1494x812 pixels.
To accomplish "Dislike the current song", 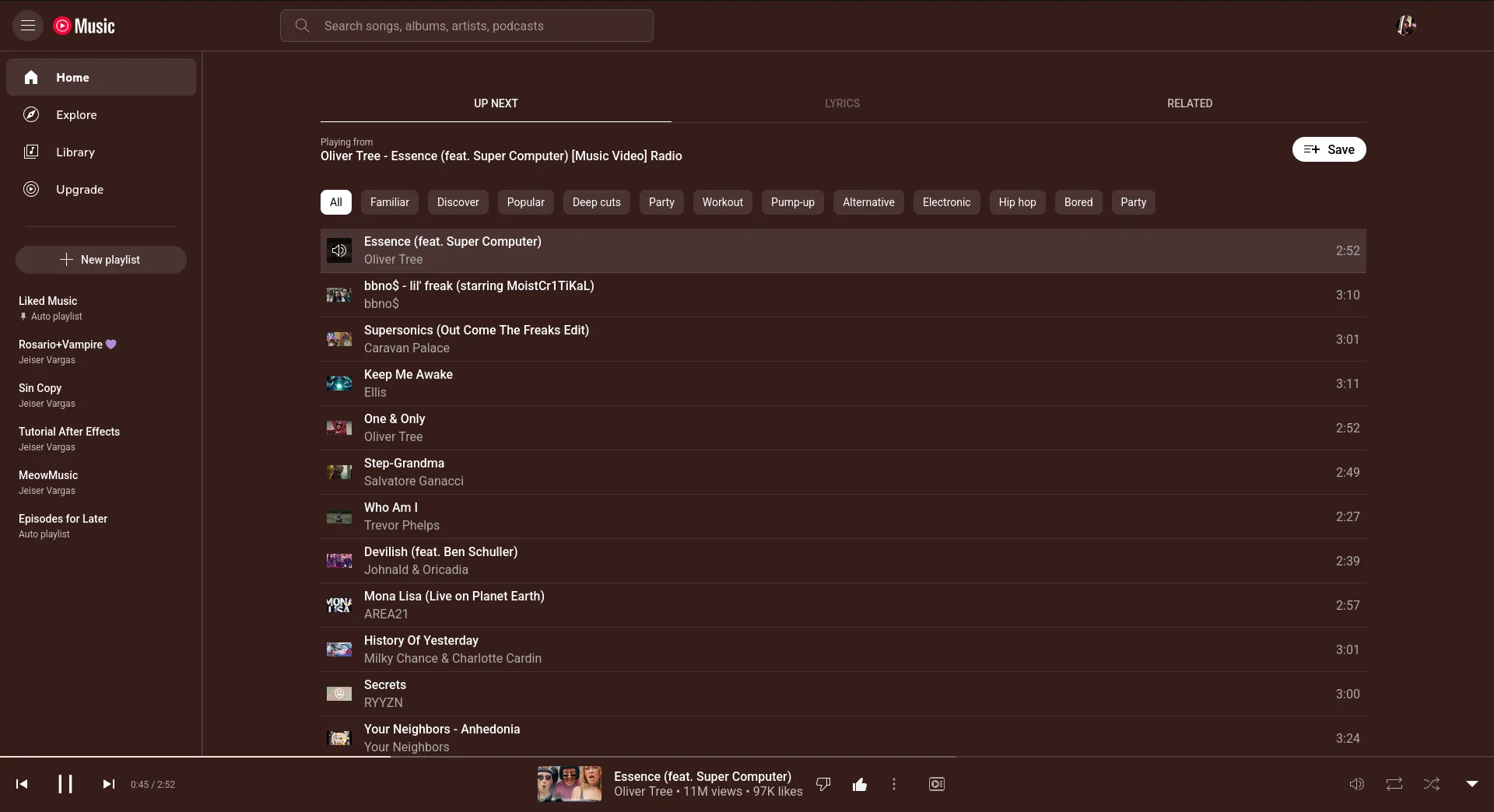I will pos(823,784).
